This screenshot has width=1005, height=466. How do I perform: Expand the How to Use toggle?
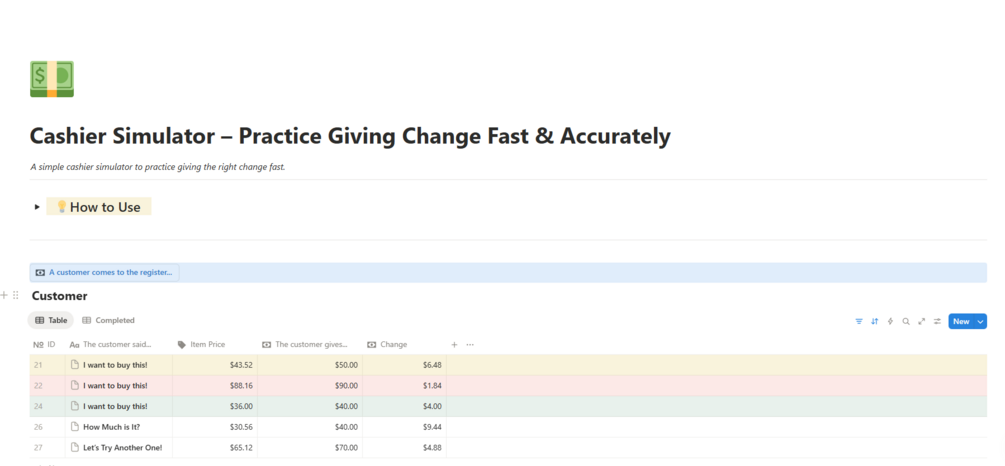coord(37,207)
